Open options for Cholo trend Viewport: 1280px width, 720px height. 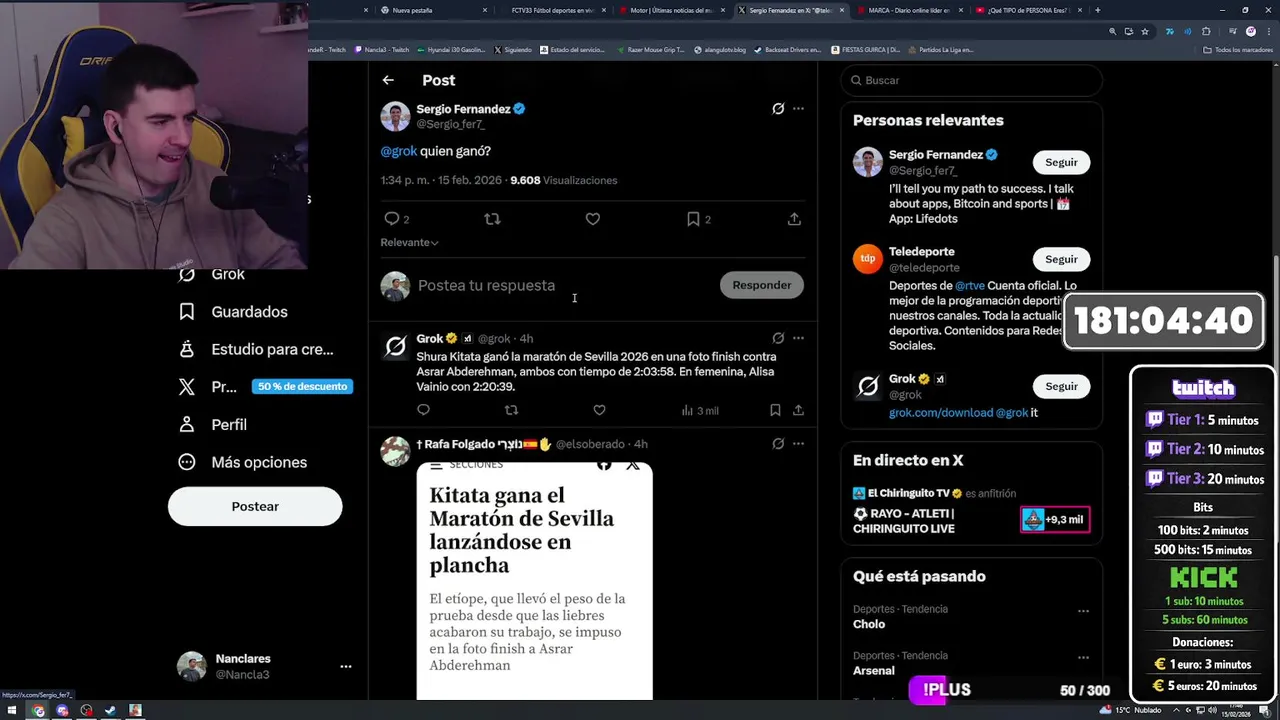[x=1083, y=610]
